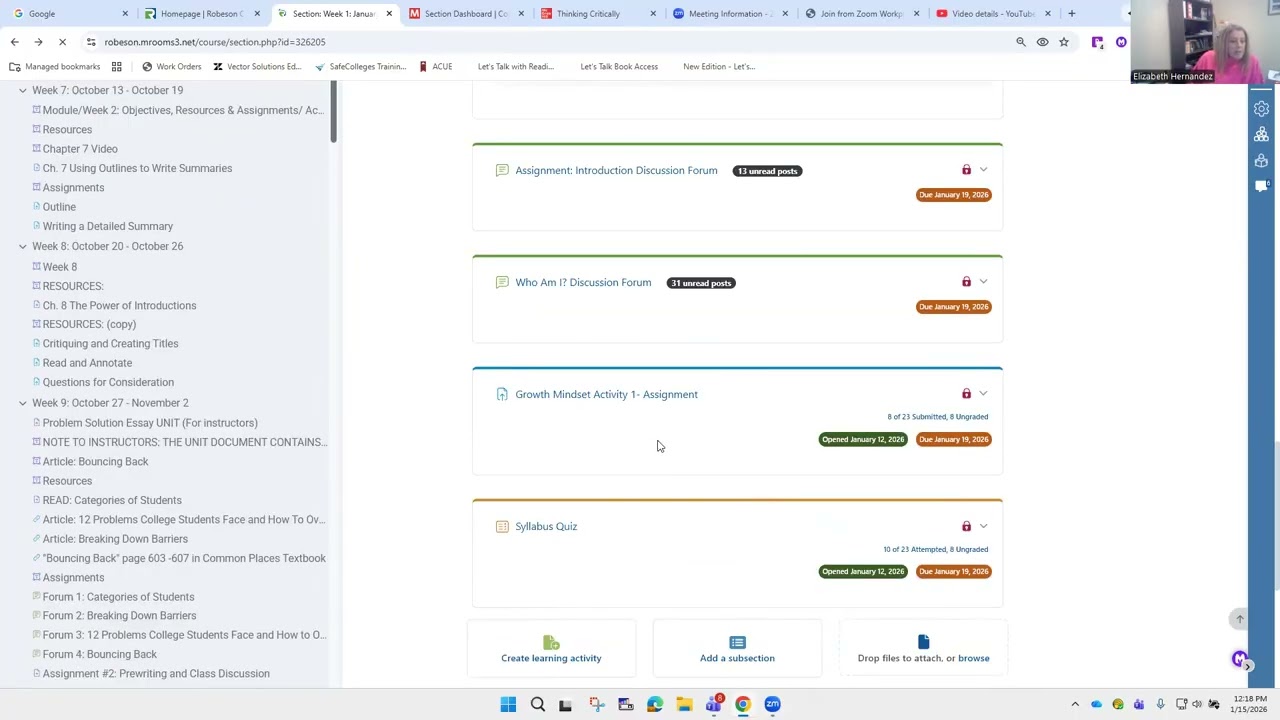The image size is (1280, 720).
Task: Open Let's Talk Book Access bookmark
Action: pos(619,66)
